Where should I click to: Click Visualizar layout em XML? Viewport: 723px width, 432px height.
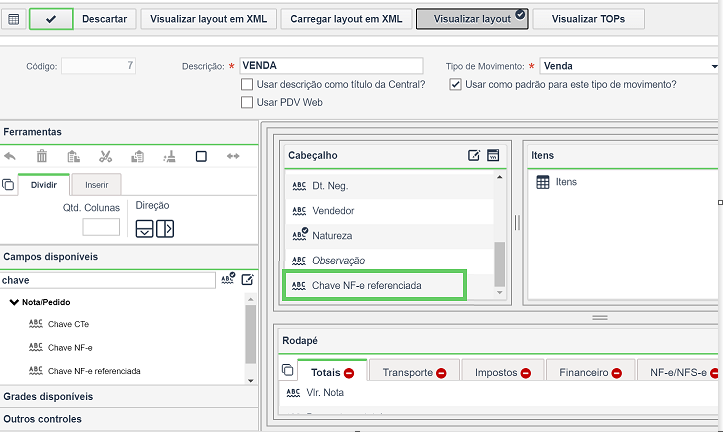pos(208,19)
